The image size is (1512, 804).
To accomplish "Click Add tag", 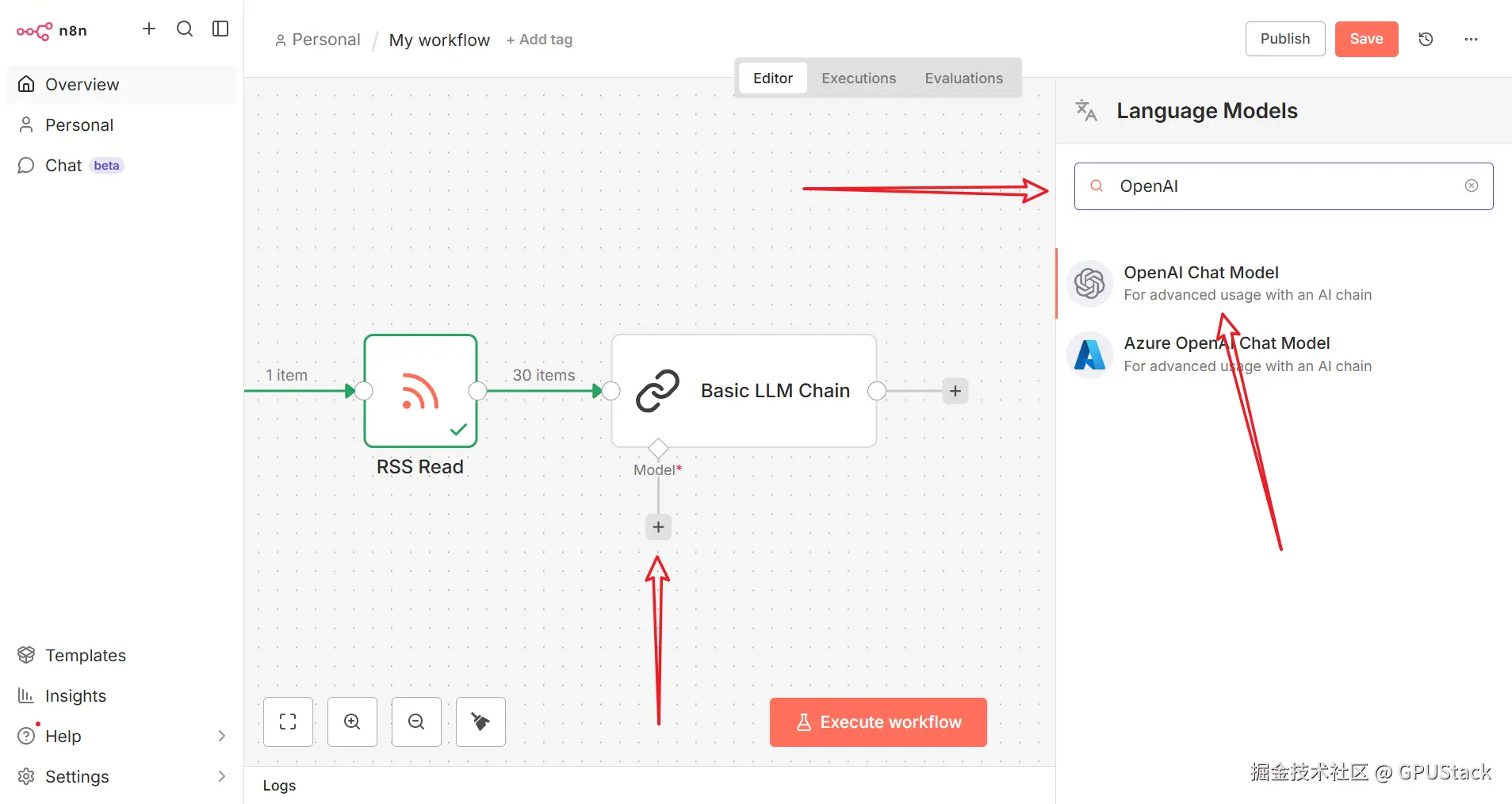I will [x=539, y=40].
